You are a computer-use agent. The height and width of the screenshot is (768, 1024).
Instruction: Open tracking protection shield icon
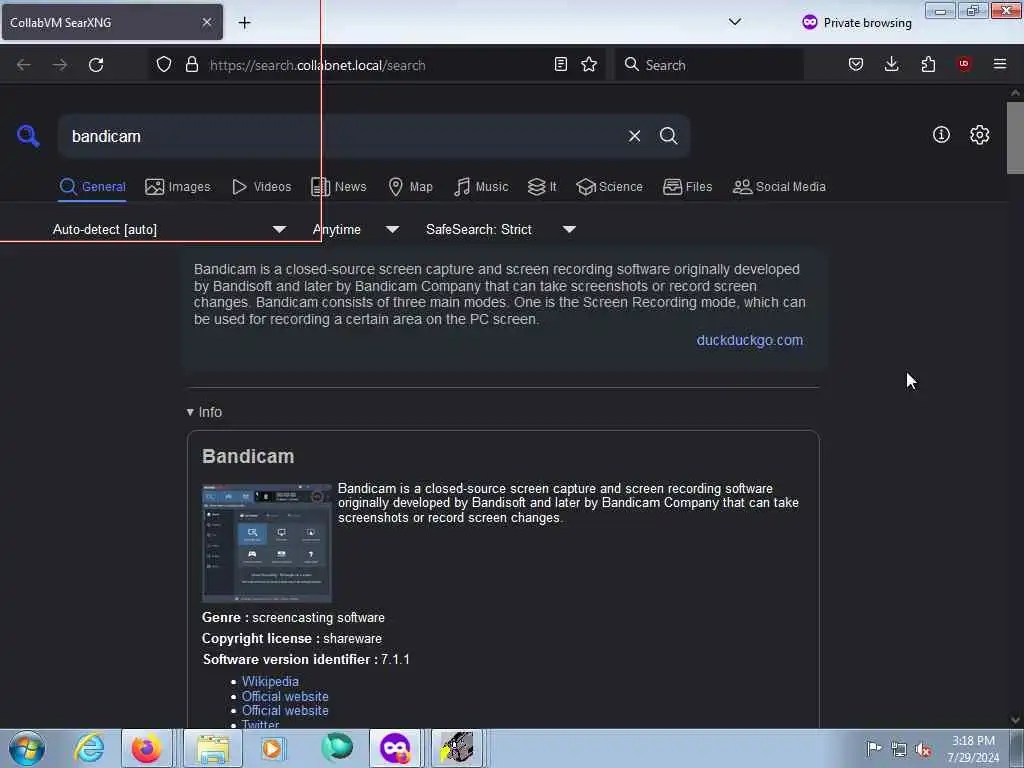tap(164, 64)
